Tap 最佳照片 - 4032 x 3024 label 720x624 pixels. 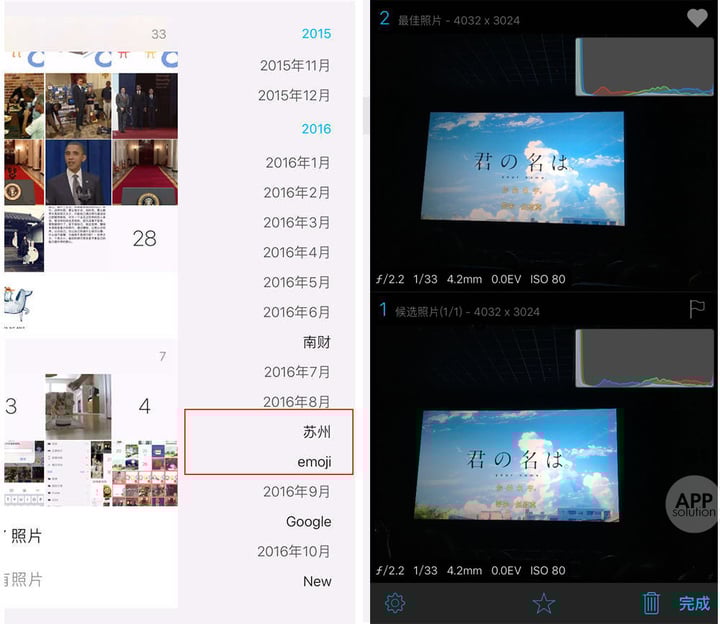459,20
